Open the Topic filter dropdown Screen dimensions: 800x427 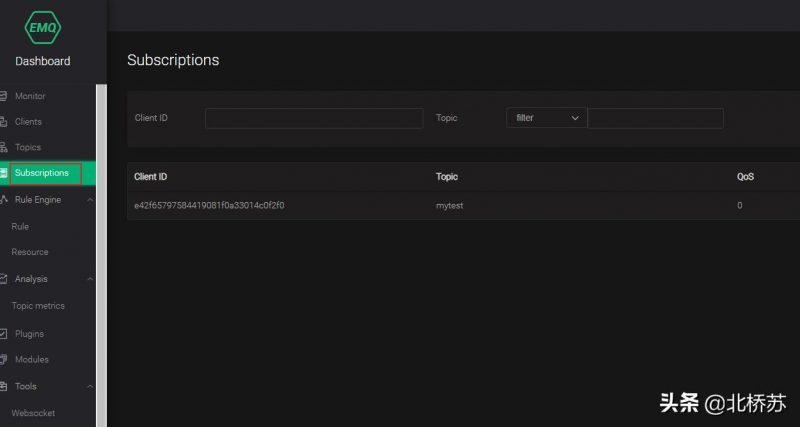coord(546,118)
